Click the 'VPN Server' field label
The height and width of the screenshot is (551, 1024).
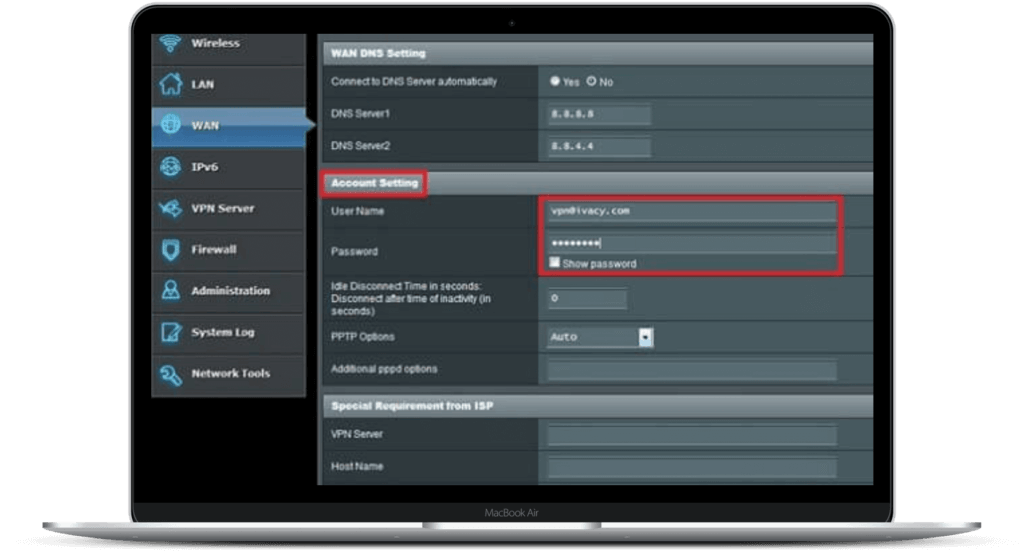pos(357,434)
